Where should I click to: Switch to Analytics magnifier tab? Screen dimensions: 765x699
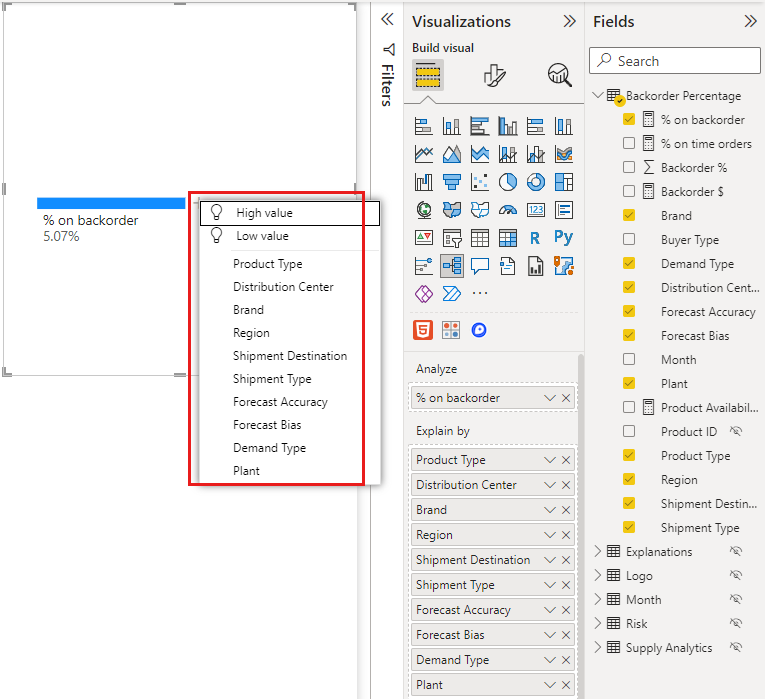click(559, 76)
